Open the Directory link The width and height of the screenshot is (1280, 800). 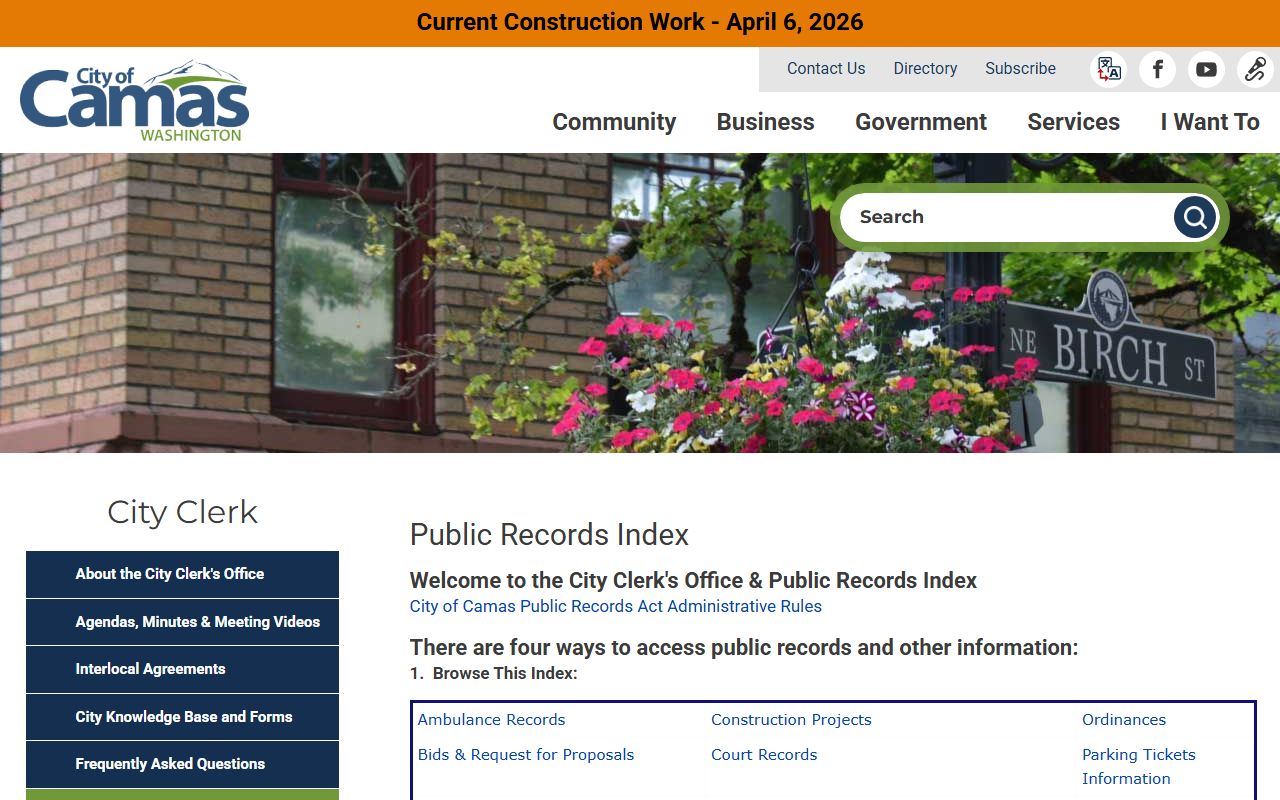tap(925, 68)
